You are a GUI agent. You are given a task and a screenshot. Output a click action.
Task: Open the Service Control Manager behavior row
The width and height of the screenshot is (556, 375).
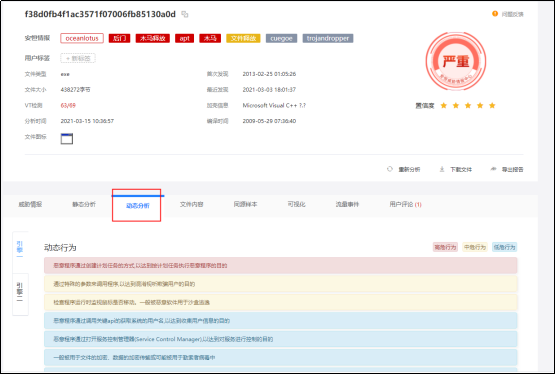(280, 339)
